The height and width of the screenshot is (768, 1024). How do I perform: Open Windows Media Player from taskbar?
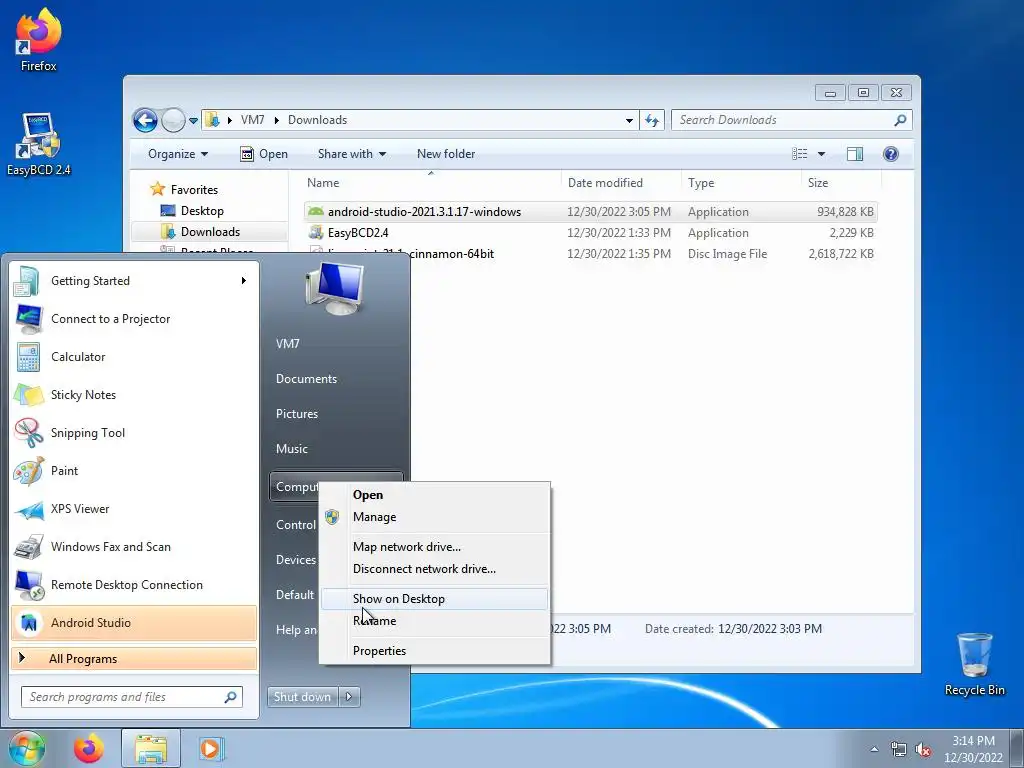point(211,748)
